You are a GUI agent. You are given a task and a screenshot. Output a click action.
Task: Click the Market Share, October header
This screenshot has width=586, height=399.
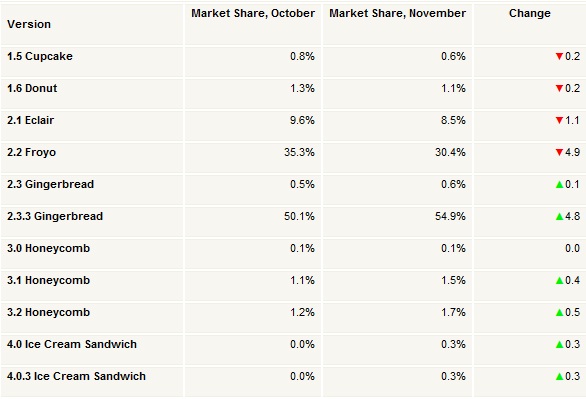pyautogui.click(x=253, y=13)
